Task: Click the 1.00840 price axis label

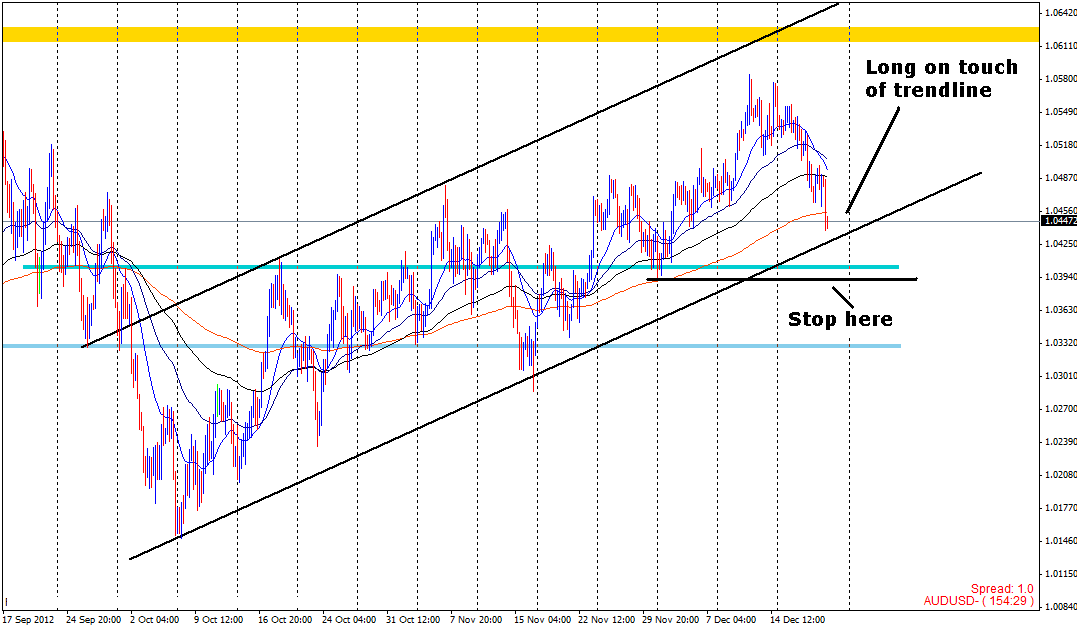Action: tap(1061, 606)
